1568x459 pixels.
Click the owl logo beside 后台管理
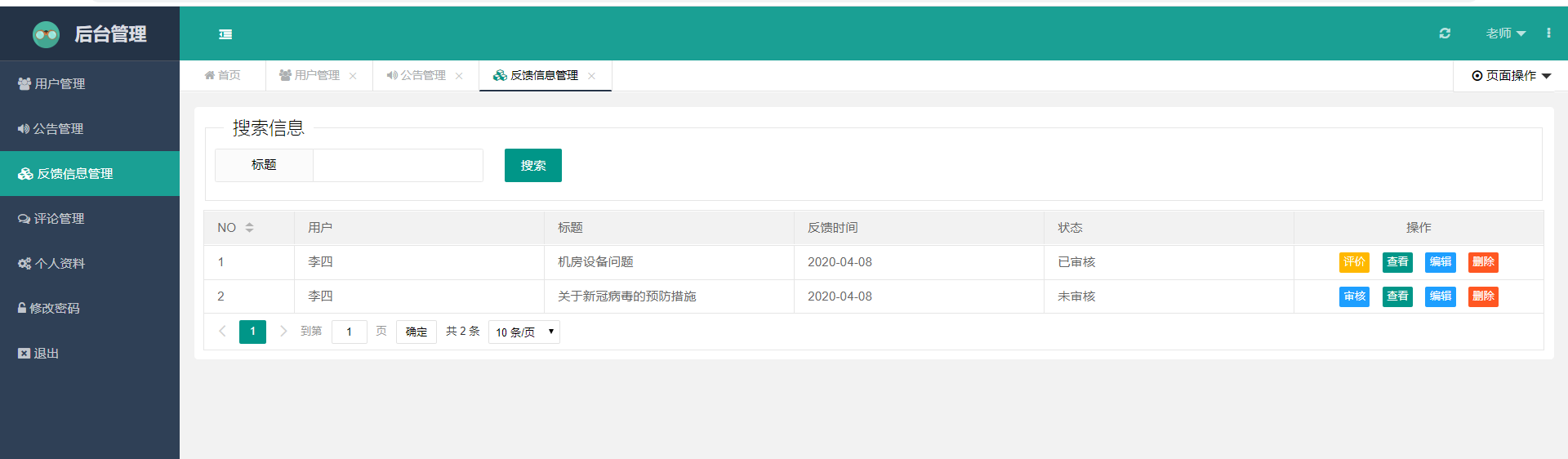[x=46, y=34]
